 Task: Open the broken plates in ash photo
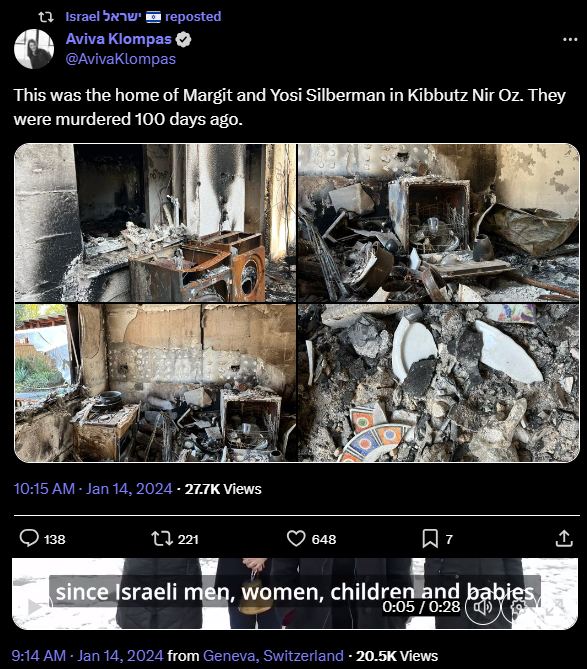(x=439, y=383)
